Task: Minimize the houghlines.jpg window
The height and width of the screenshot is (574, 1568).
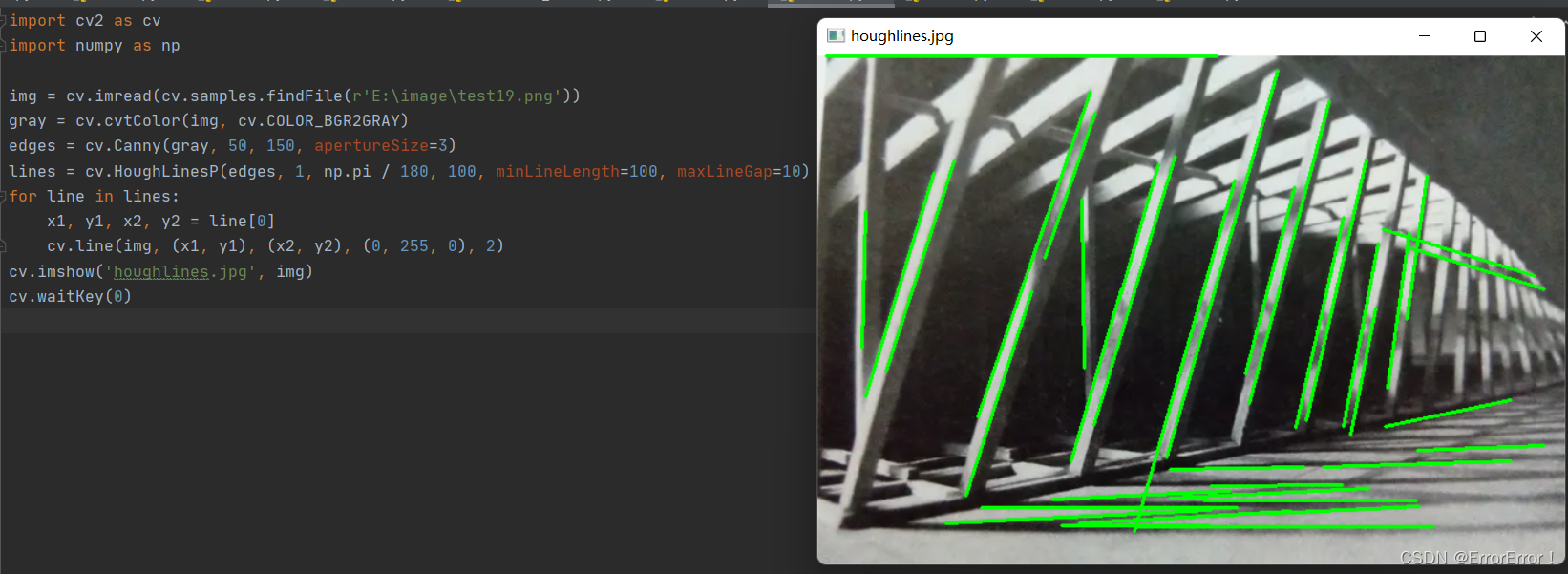Action: pyautogui.click(x=1425, y=36)
